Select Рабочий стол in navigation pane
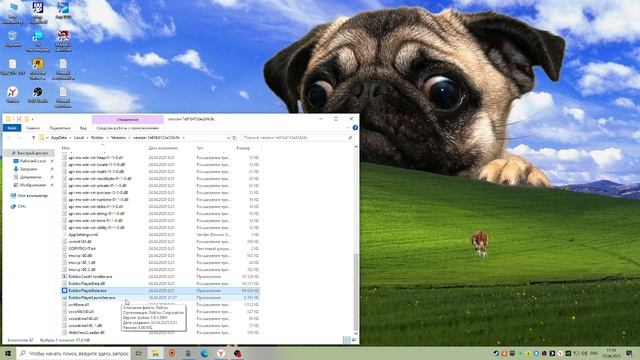 coord(32,161)
